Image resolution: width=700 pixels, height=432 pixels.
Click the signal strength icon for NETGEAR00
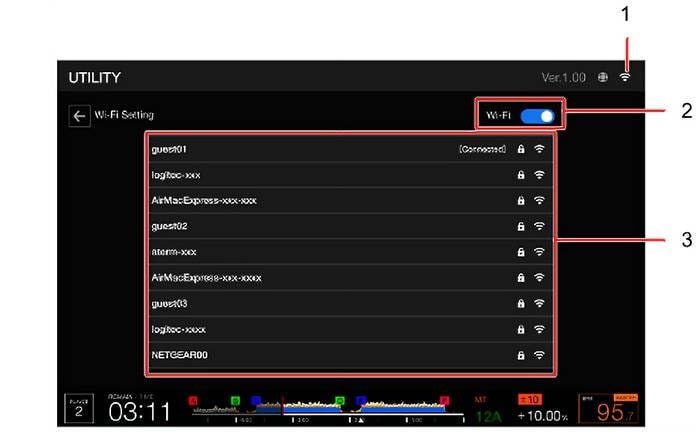539,354
